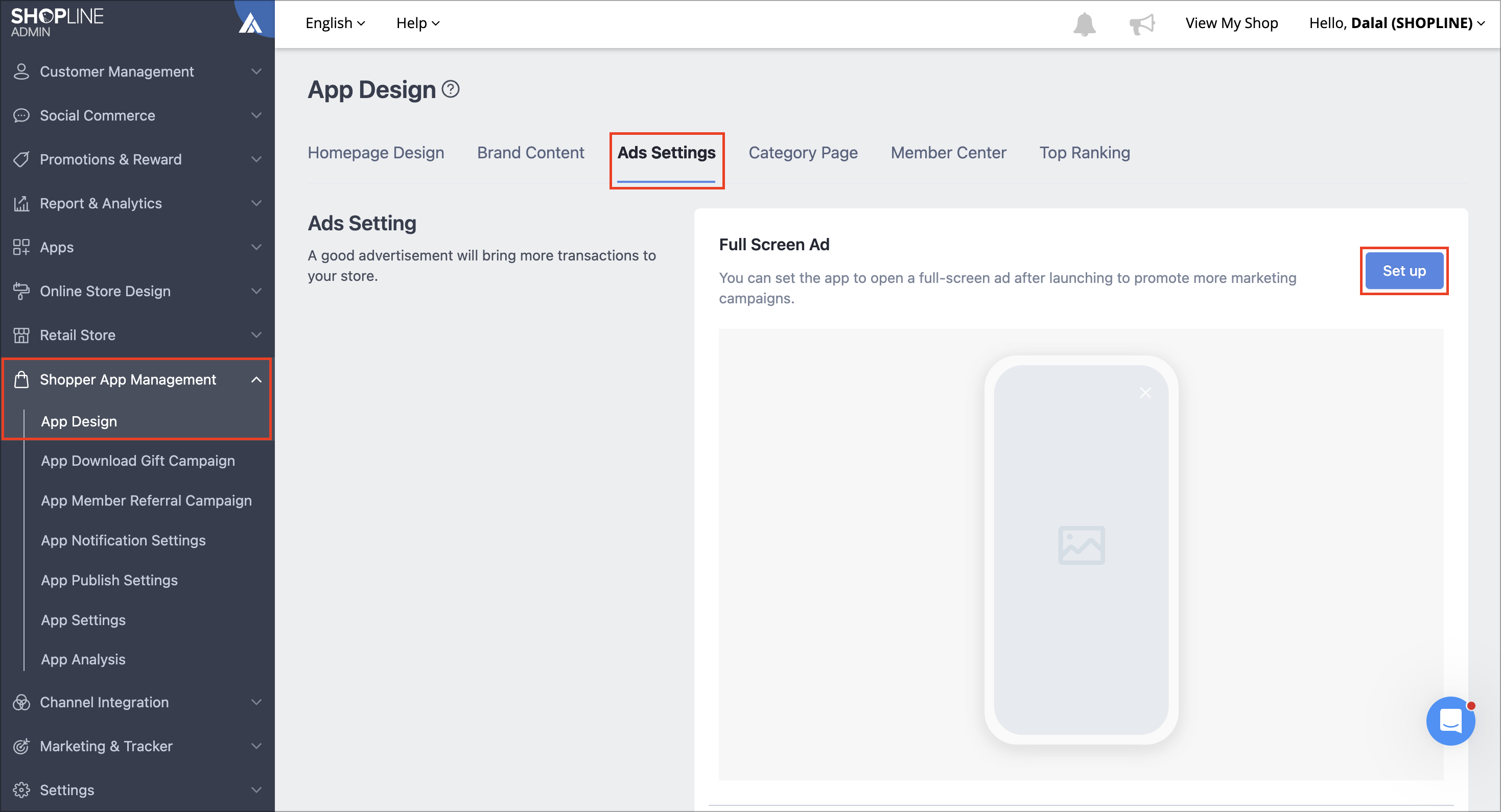
Task: Click the Full Screen Ad heading
Action: (774, 245)
